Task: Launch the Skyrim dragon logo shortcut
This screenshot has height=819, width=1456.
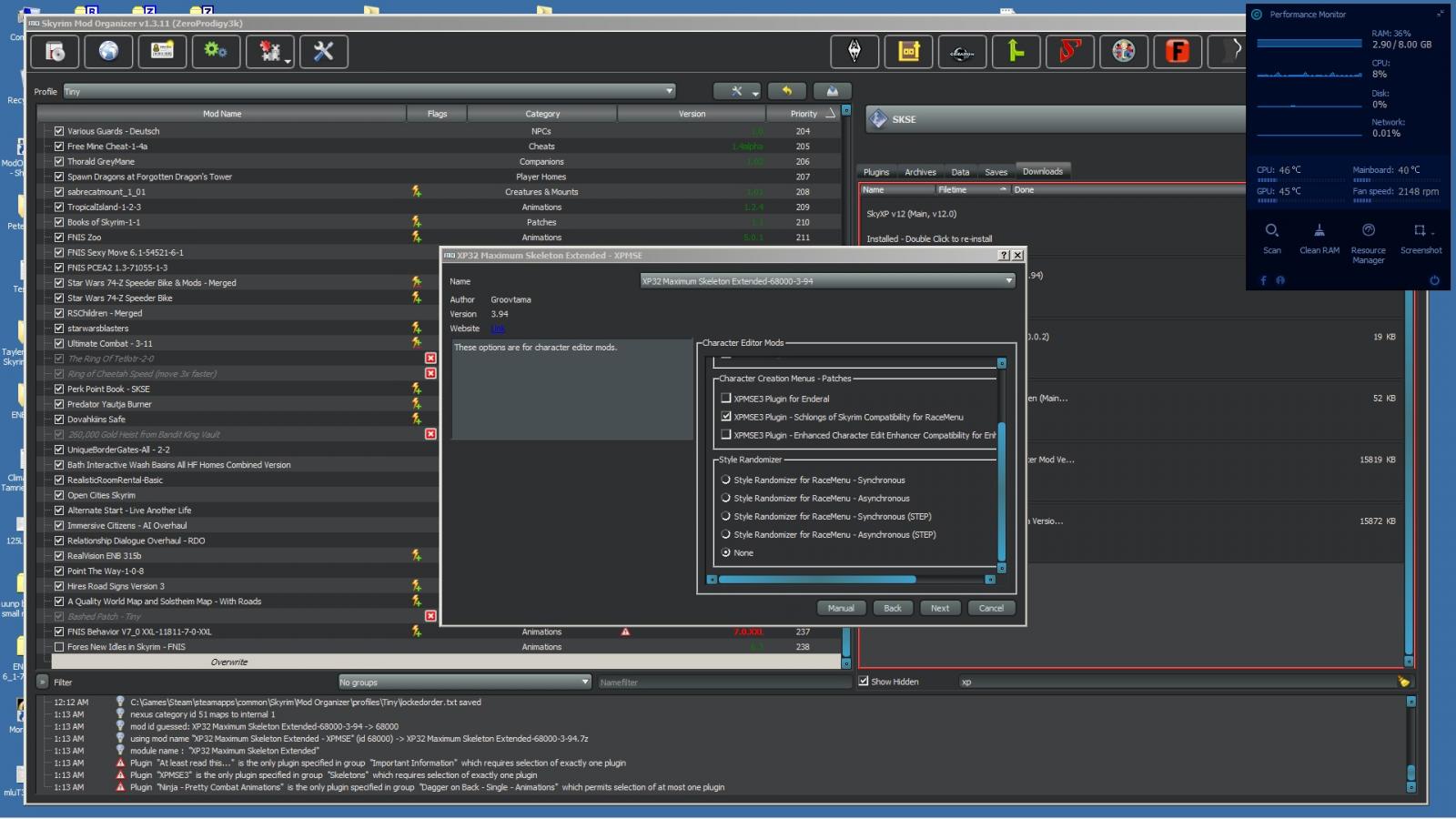Action: click(x=854, y=52)
